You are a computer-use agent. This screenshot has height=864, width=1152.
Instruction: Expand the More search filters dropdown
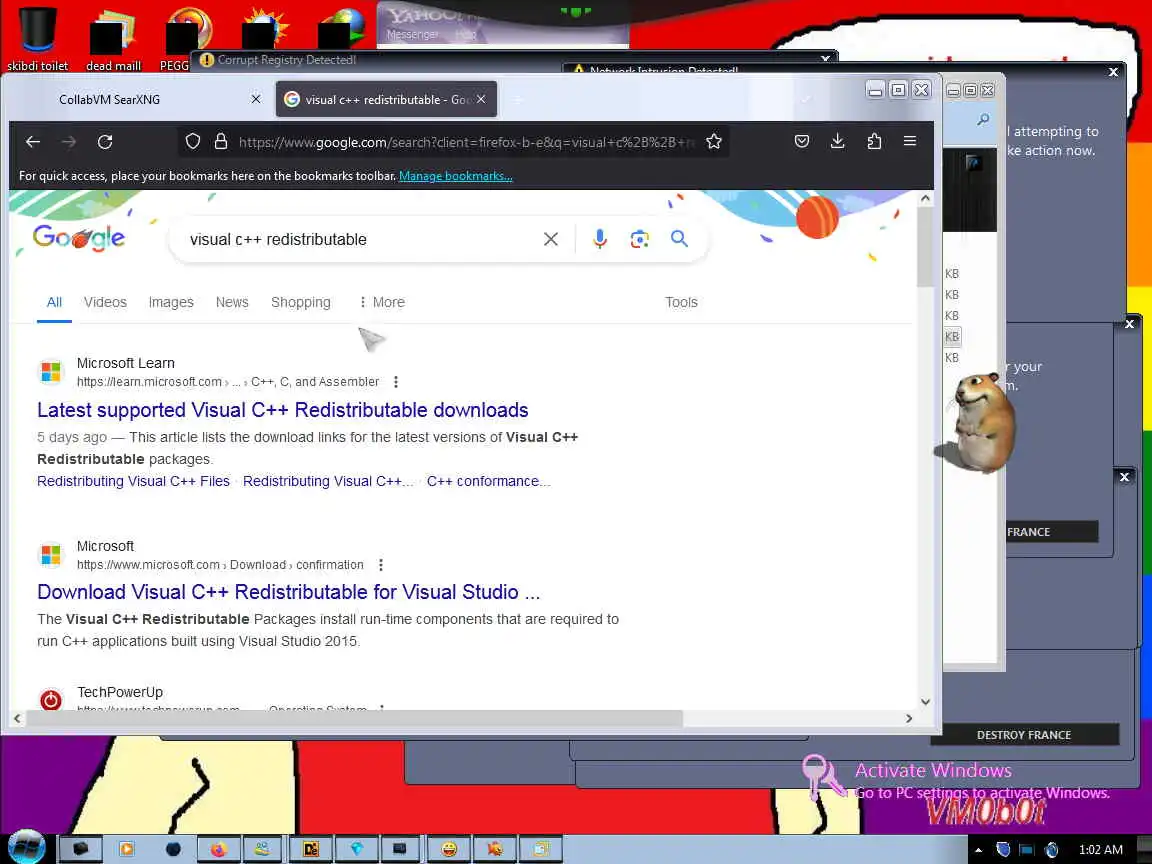click(382, 303)
